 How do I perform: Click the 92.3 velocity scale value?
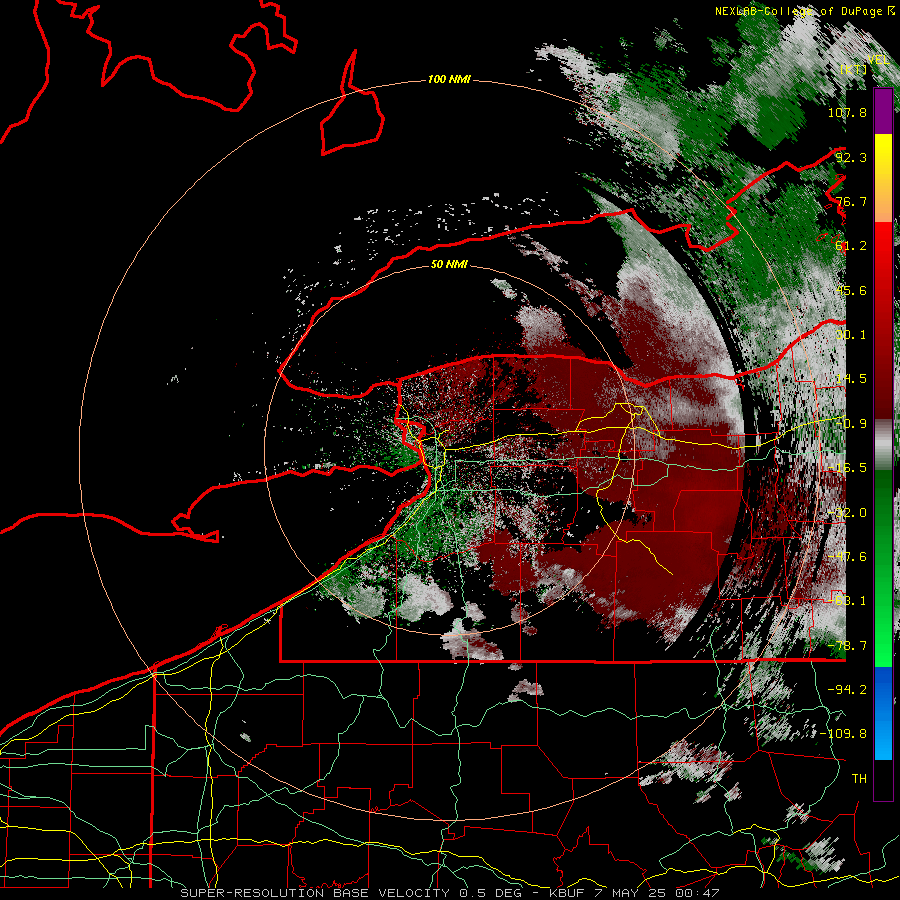point(851,157)
